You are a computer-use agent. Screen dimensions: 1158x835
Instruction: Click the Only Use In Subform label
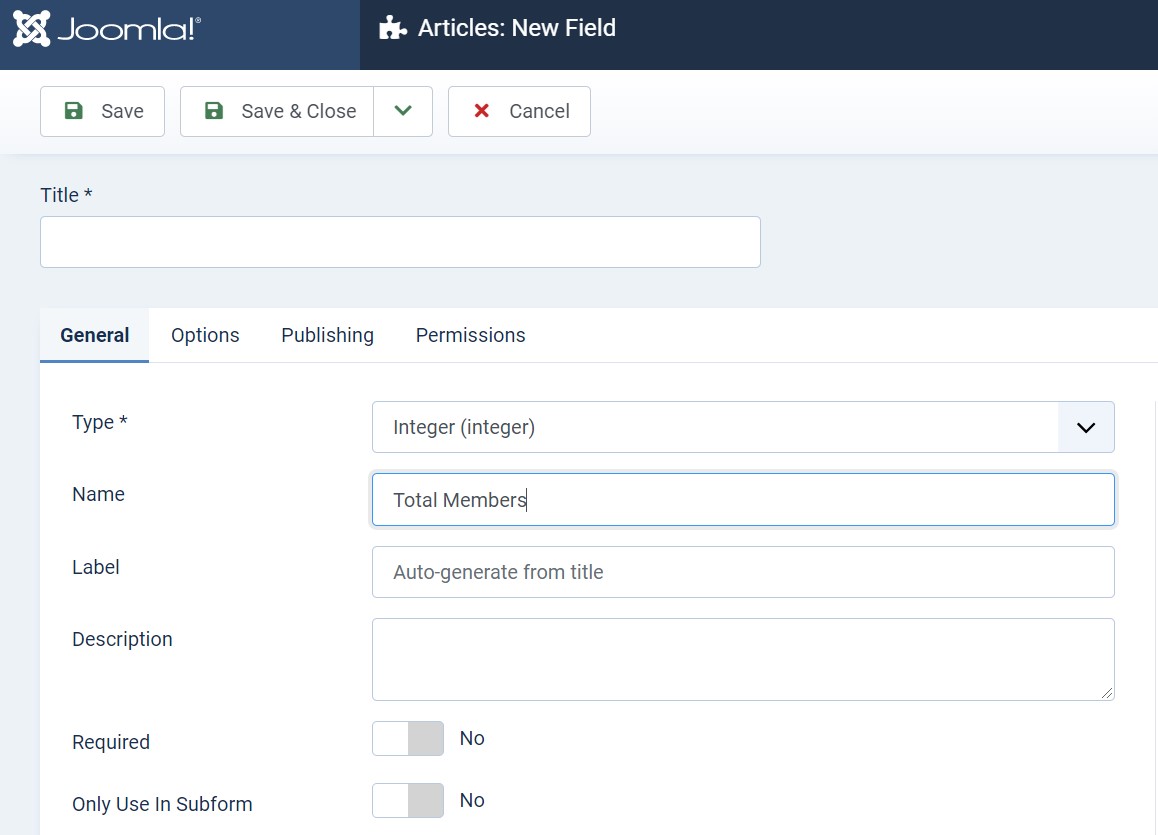(x=162, y=804)
